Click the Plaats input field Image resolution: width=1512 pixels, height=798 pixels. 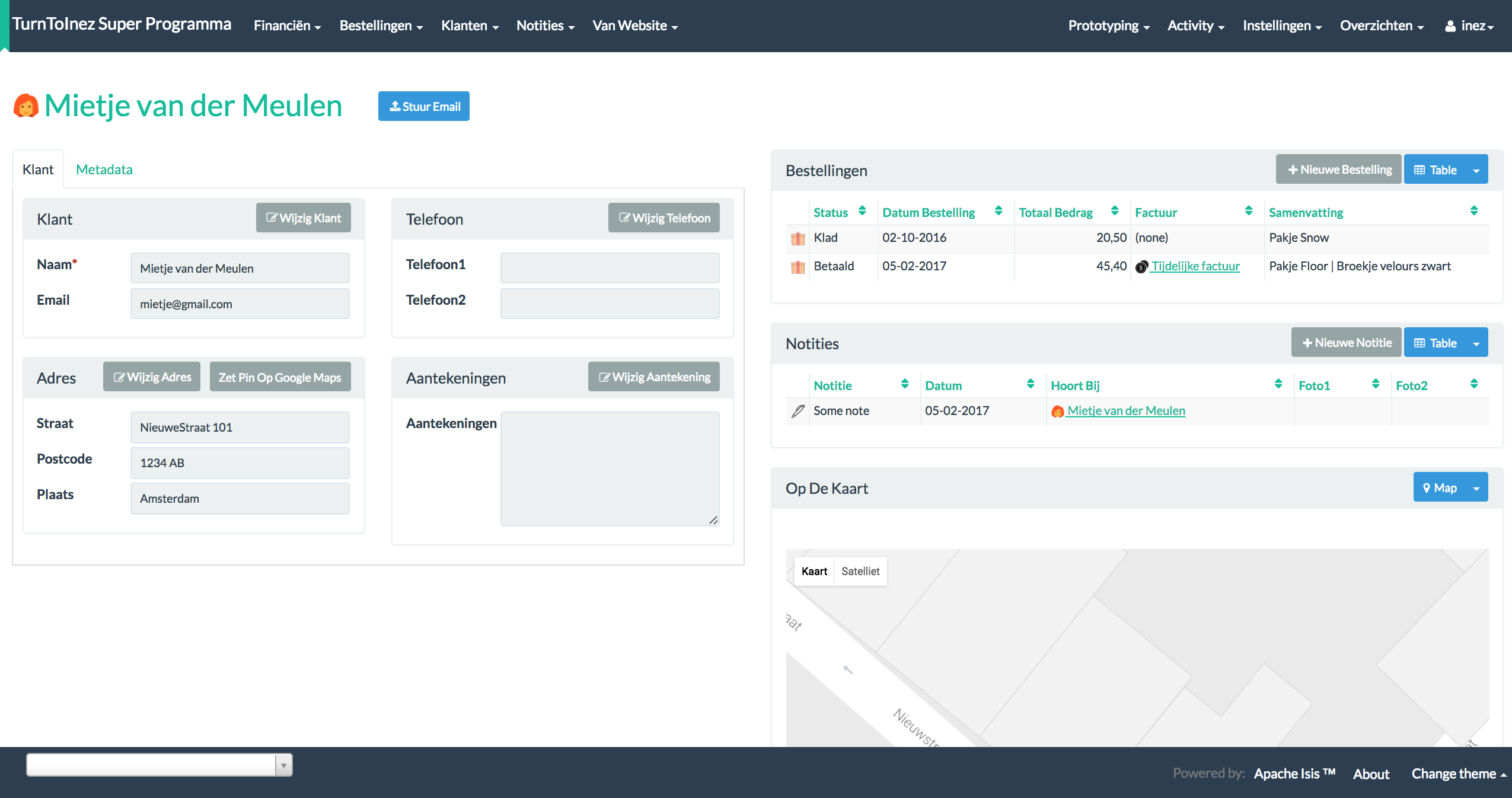240,498
